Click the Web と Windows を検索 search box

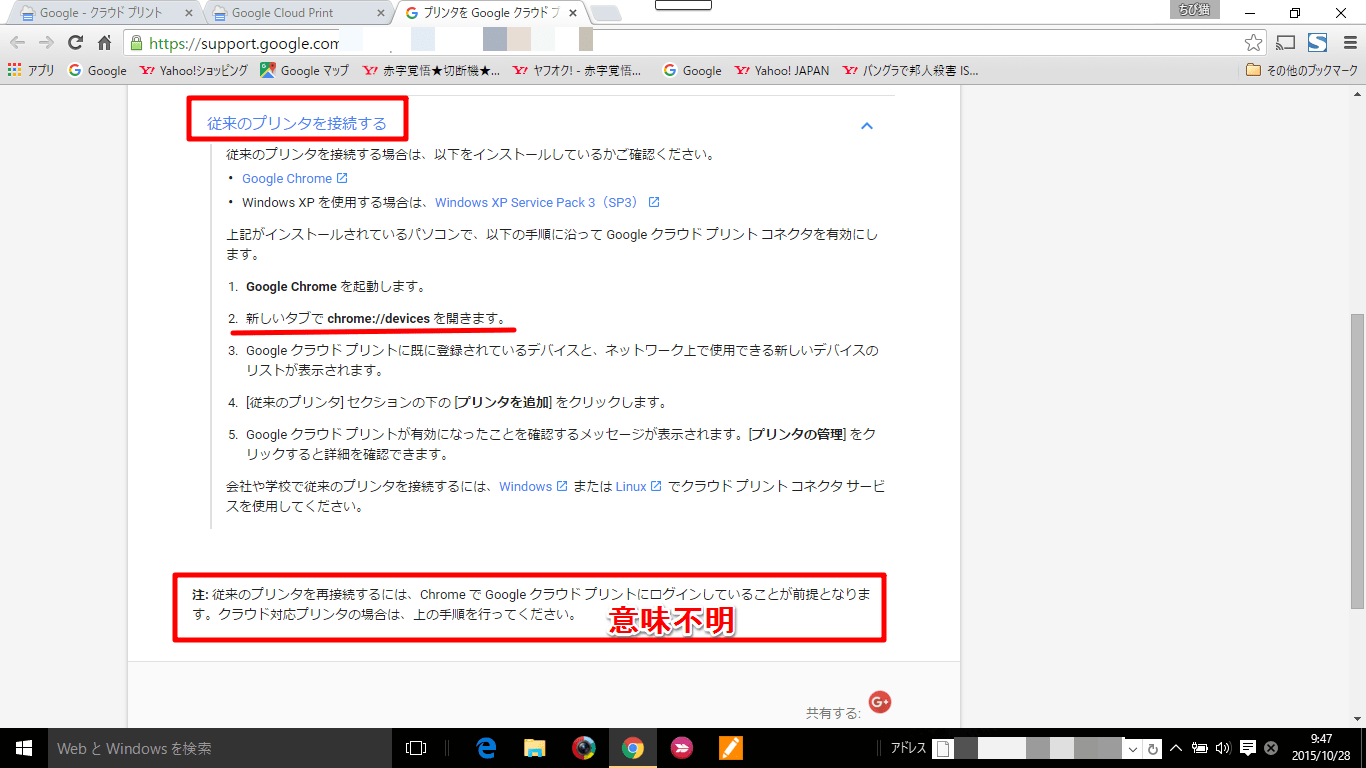point(220,748)
